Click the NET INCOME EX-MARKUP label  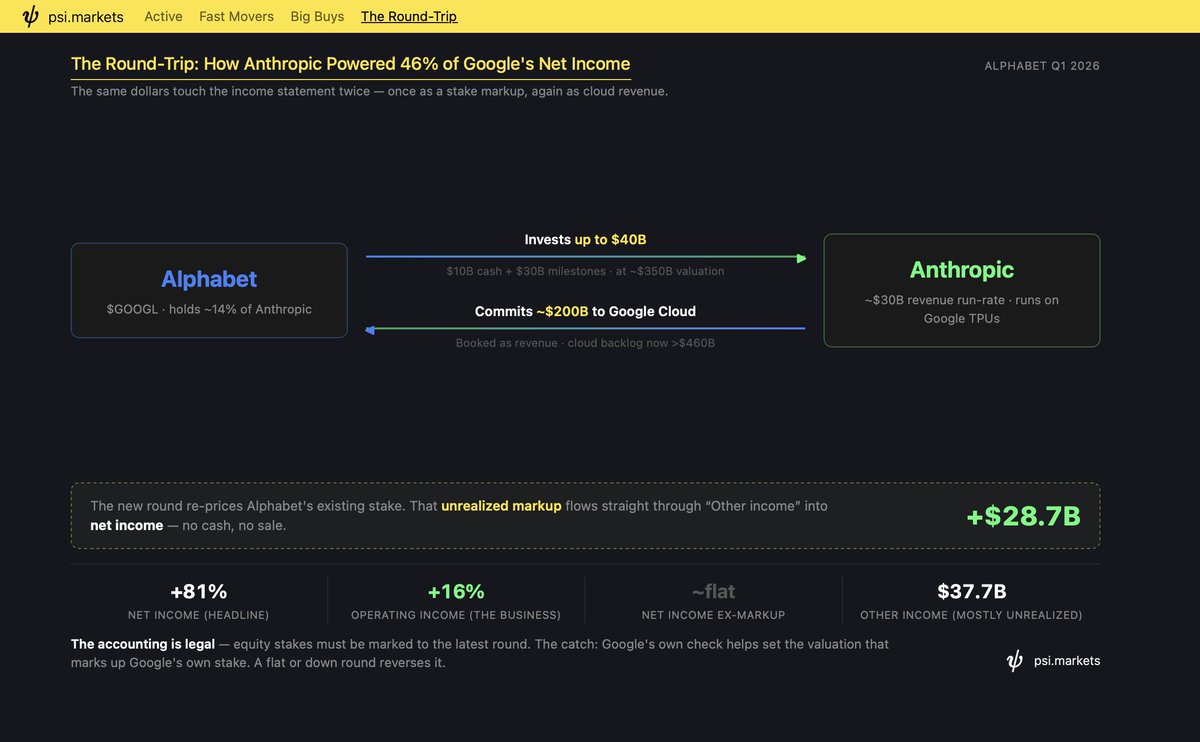tap(713, 615)
